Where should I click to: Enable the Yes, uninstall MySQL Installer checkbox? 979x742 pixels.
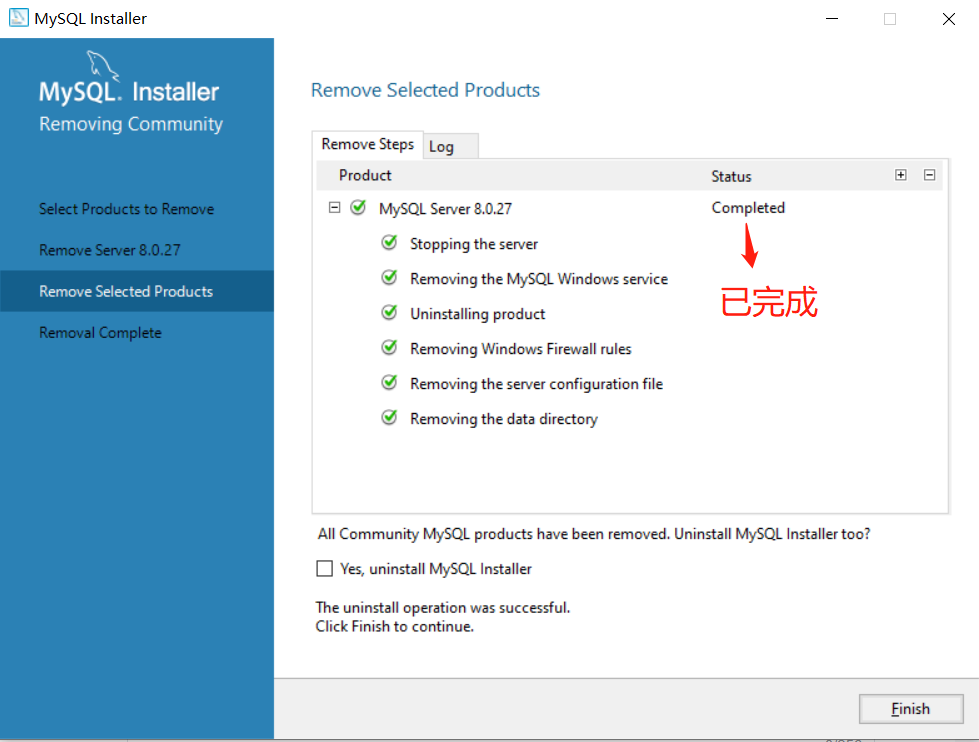[x=324, y=568]
